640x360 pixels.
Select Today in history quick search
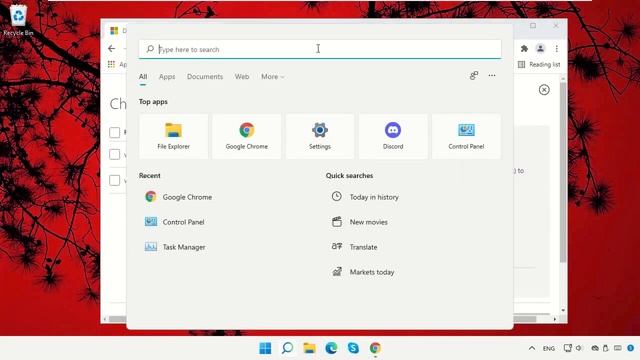pos(365,197)
